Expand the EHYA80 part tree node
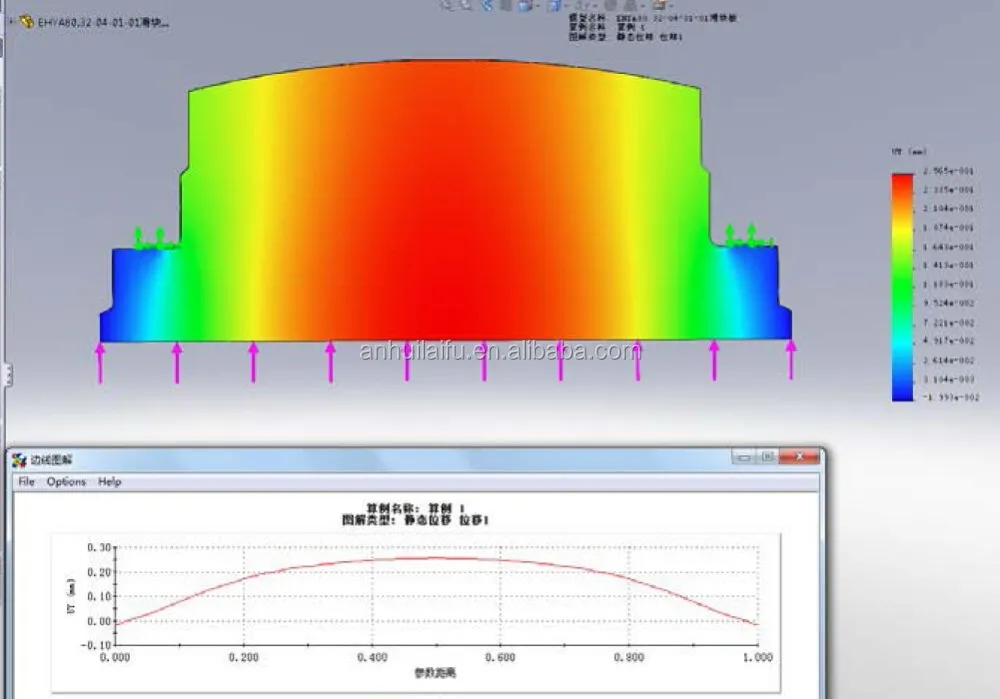Screen dimensions: 1000x699 coord(11,21)
